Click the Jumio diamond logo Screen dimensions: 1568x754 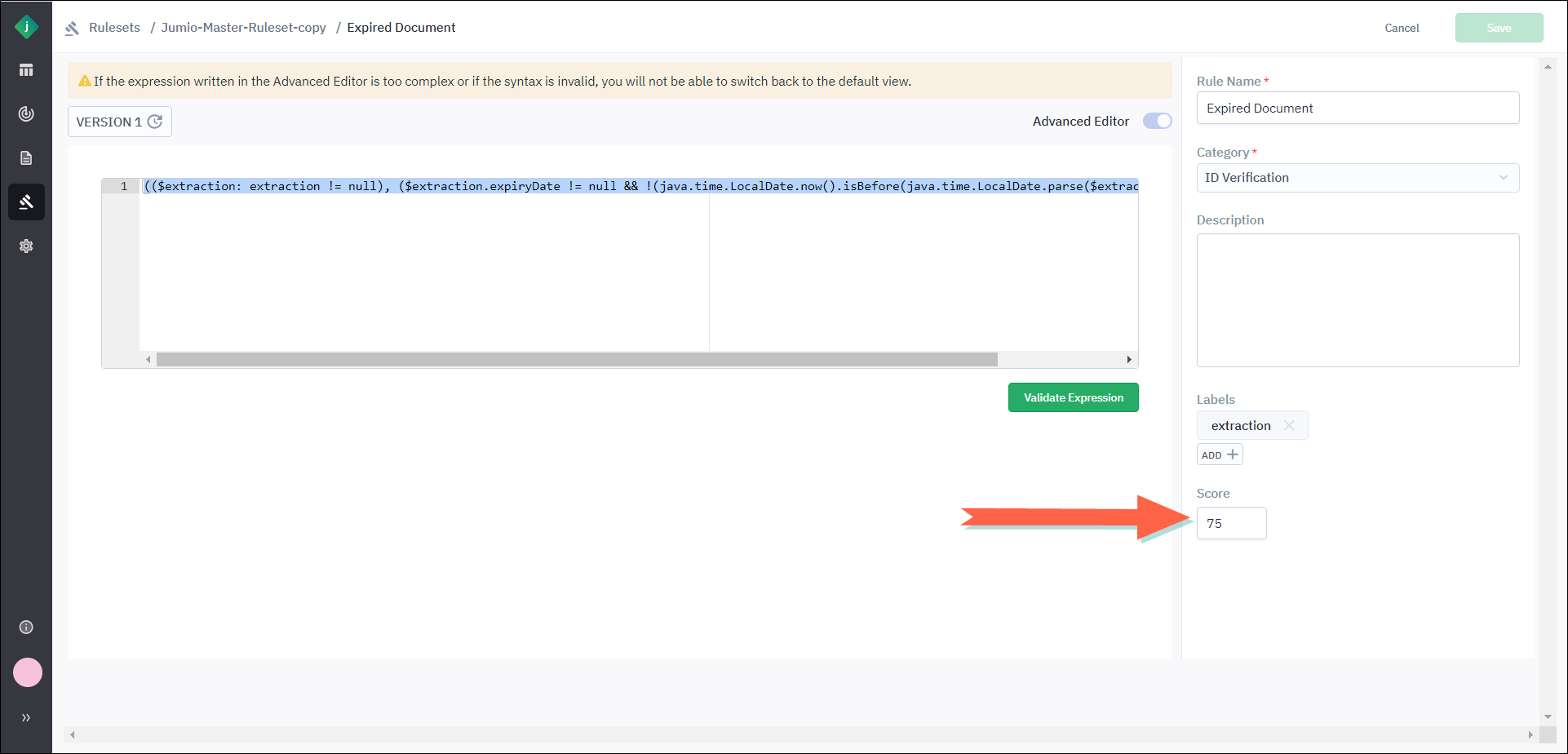tap(26, 27)
